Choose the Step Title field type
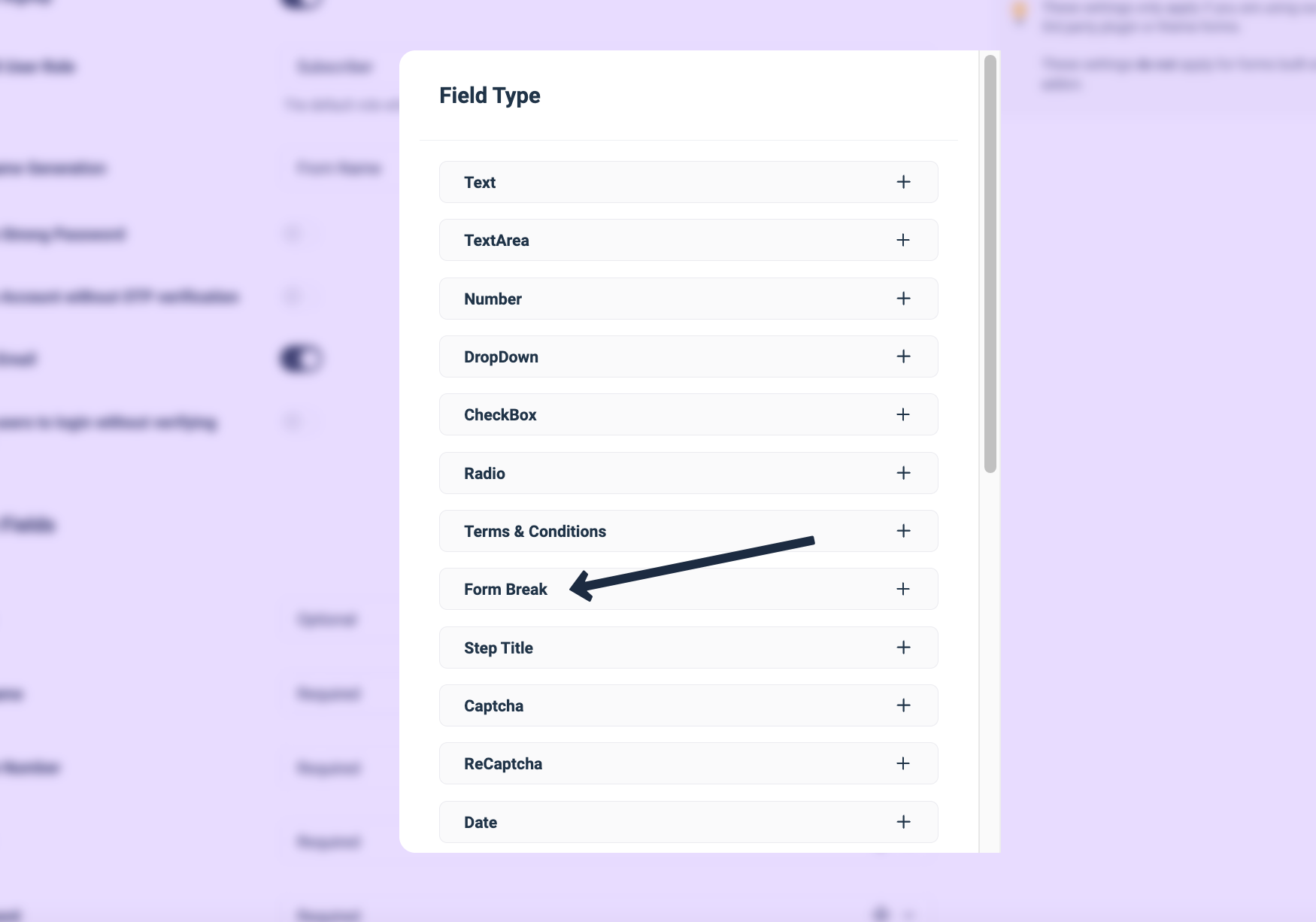The image size is (1316, 922). (x=499, y=648)
